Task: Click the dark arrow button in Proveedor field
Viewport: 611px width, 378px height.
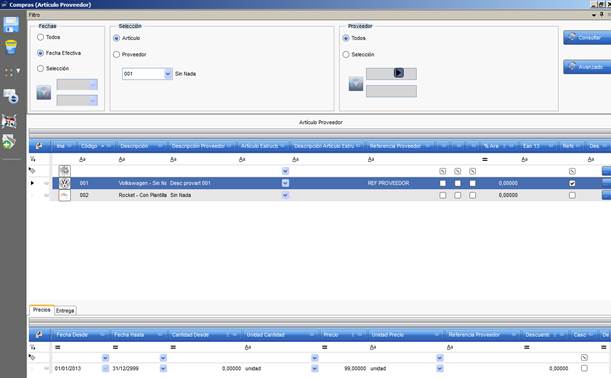Action: pyautogui.click(x=399, y=73)
